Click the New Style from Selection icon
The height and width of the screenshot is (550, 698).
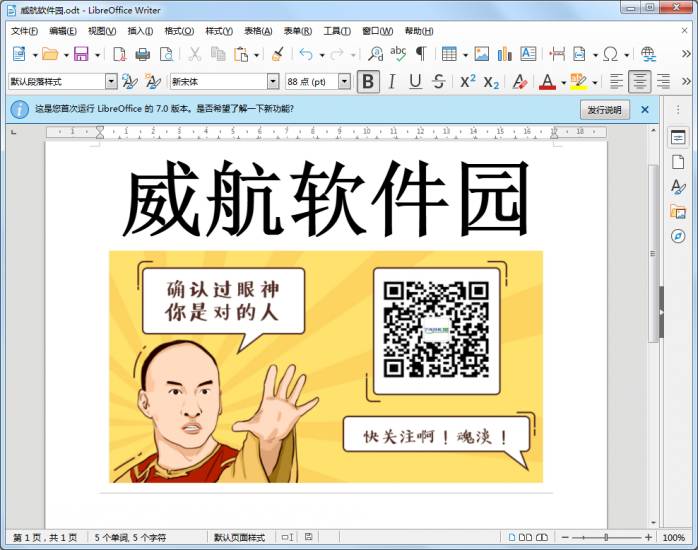(153, 81)
